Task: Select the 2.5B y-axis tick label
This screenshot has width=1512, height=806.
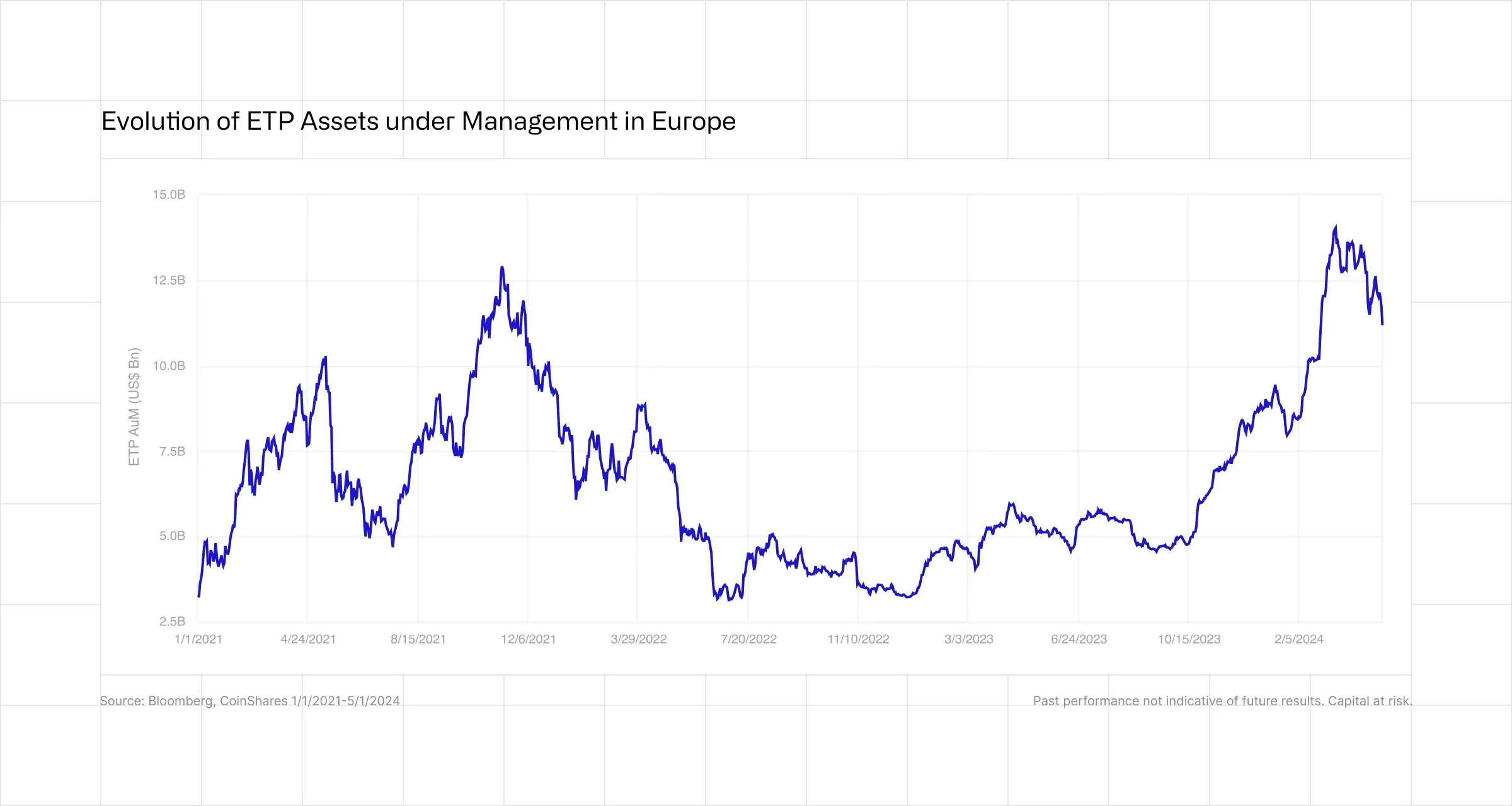Action: (x=172, y=622)
